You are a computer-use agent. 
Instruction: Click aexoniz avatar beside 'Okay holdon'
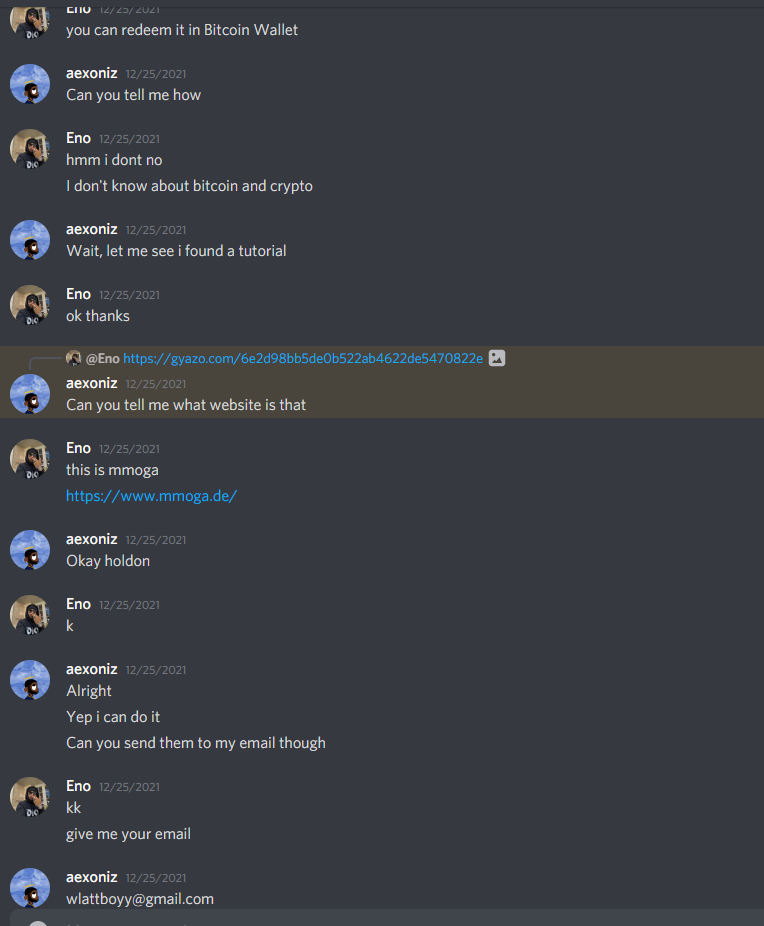click(30, 550)
